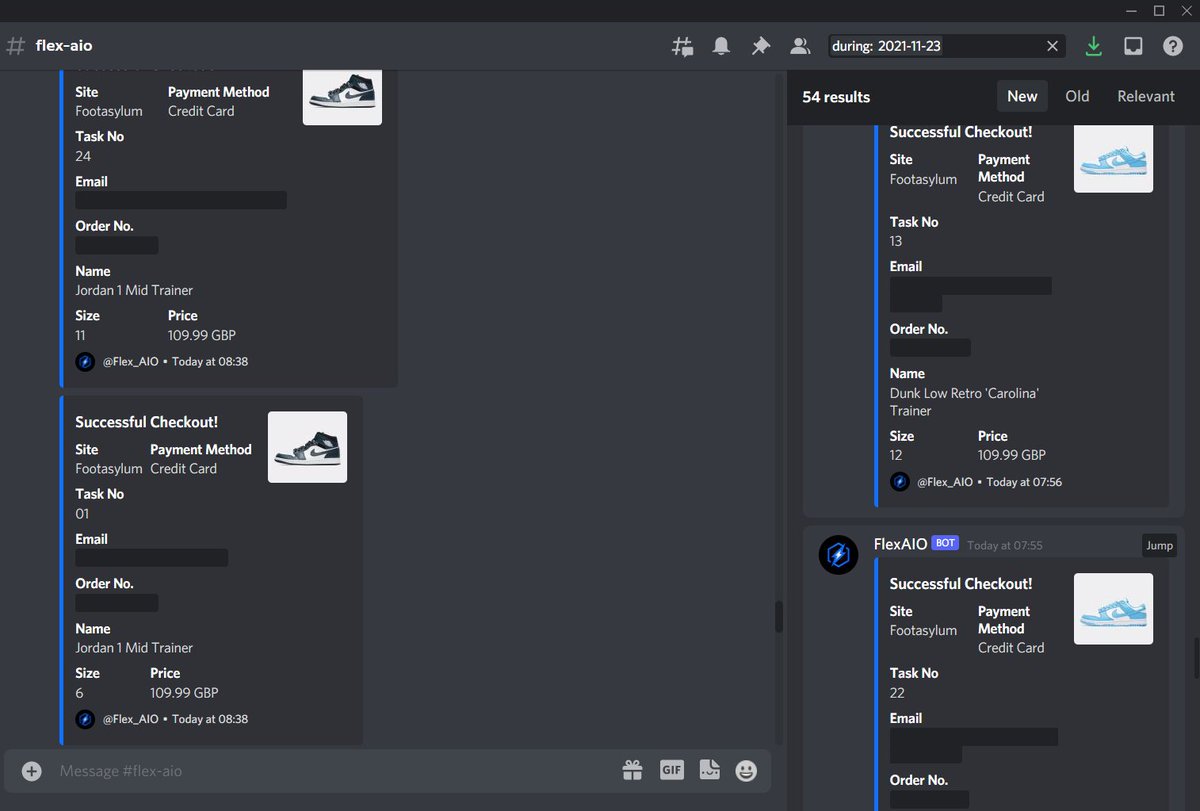Open the sticker picker icon
This screenshot has height=811, width=1200.
coord(709,770)
